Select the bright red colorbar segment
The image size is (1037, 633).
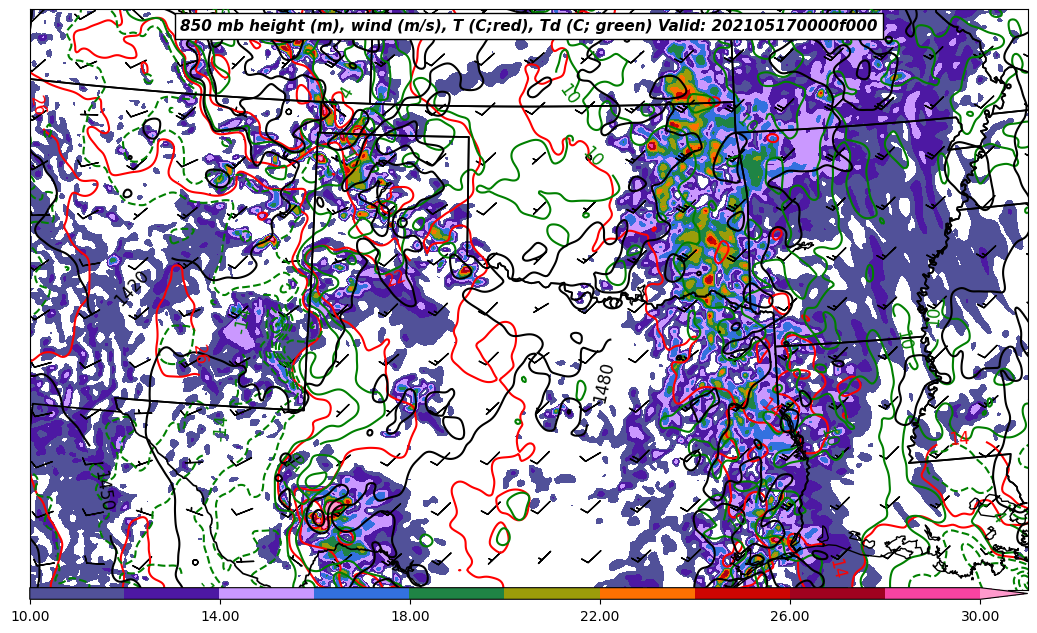pos(742,594)
